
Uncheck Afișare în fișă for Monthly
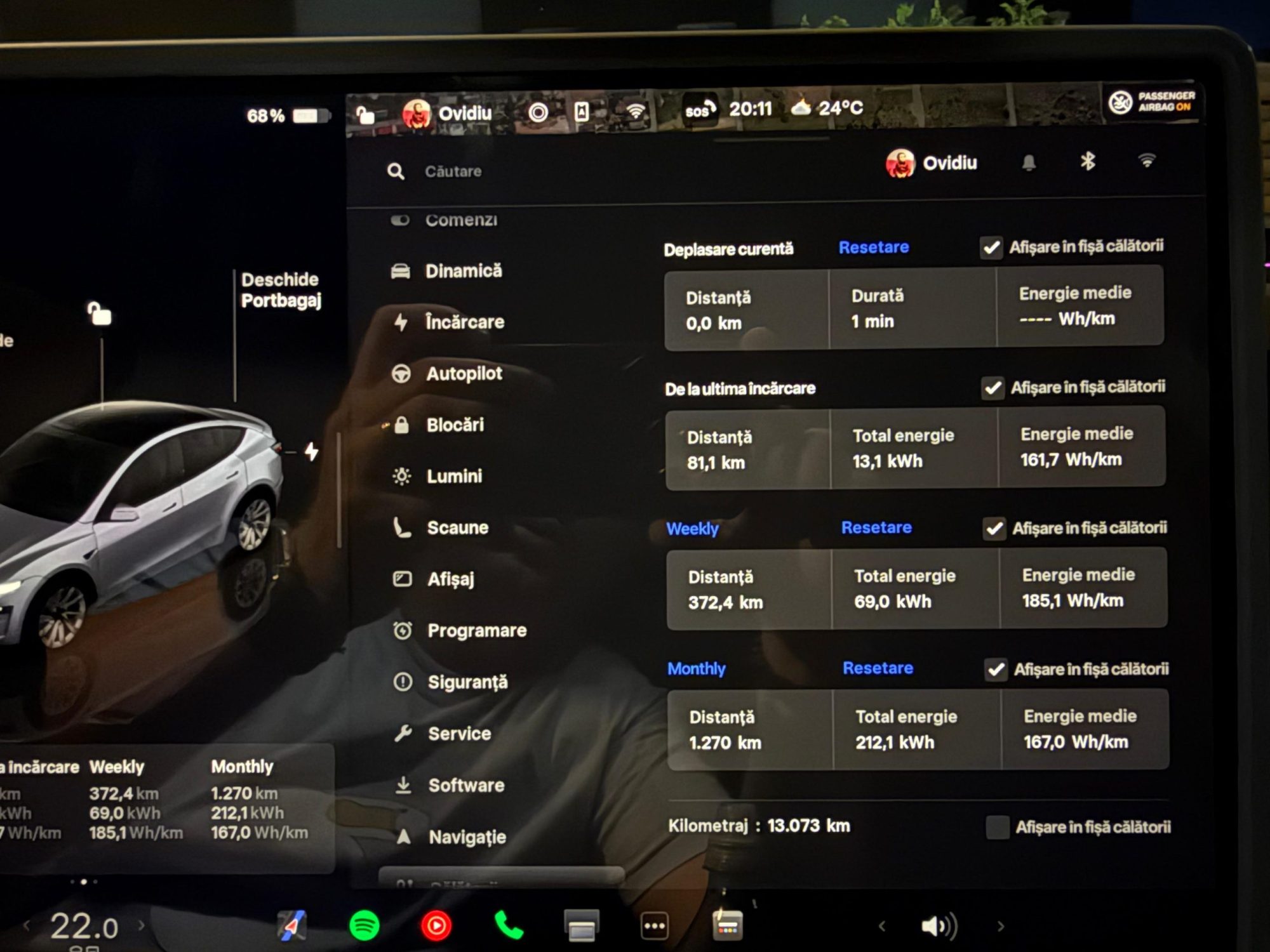coord(996,670)
